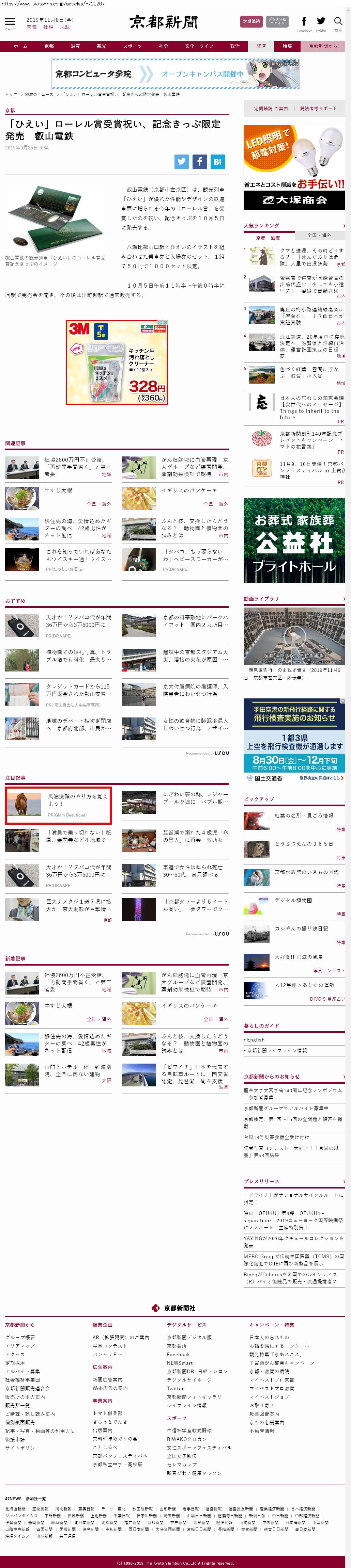Select the 京都・滋賀 ranking tab
Viewport: 351px width, 1568px height.
coord(268,237)
